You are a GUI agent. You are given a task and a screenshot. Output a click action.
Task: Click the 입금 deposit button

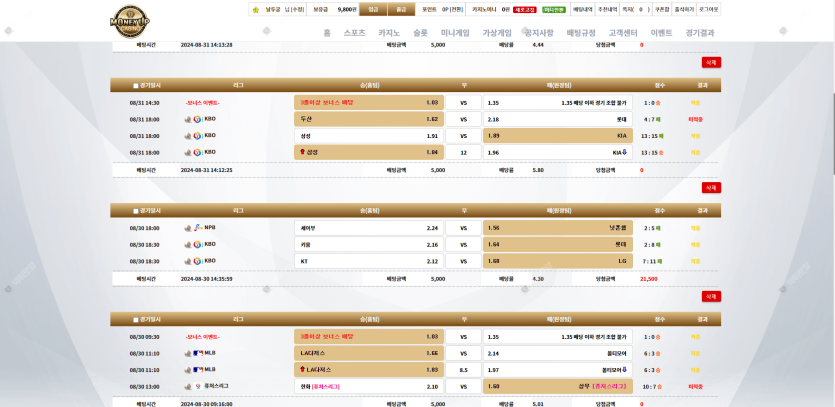pyautogui.click(x=373, y=10)
